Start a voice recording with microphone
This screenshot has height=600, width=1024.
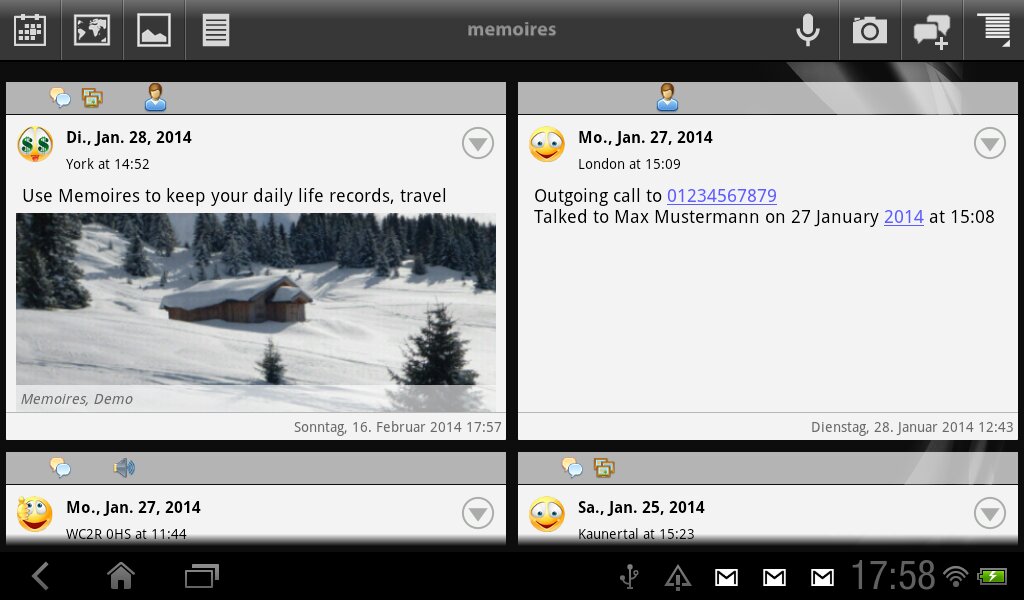click(808, 30)
